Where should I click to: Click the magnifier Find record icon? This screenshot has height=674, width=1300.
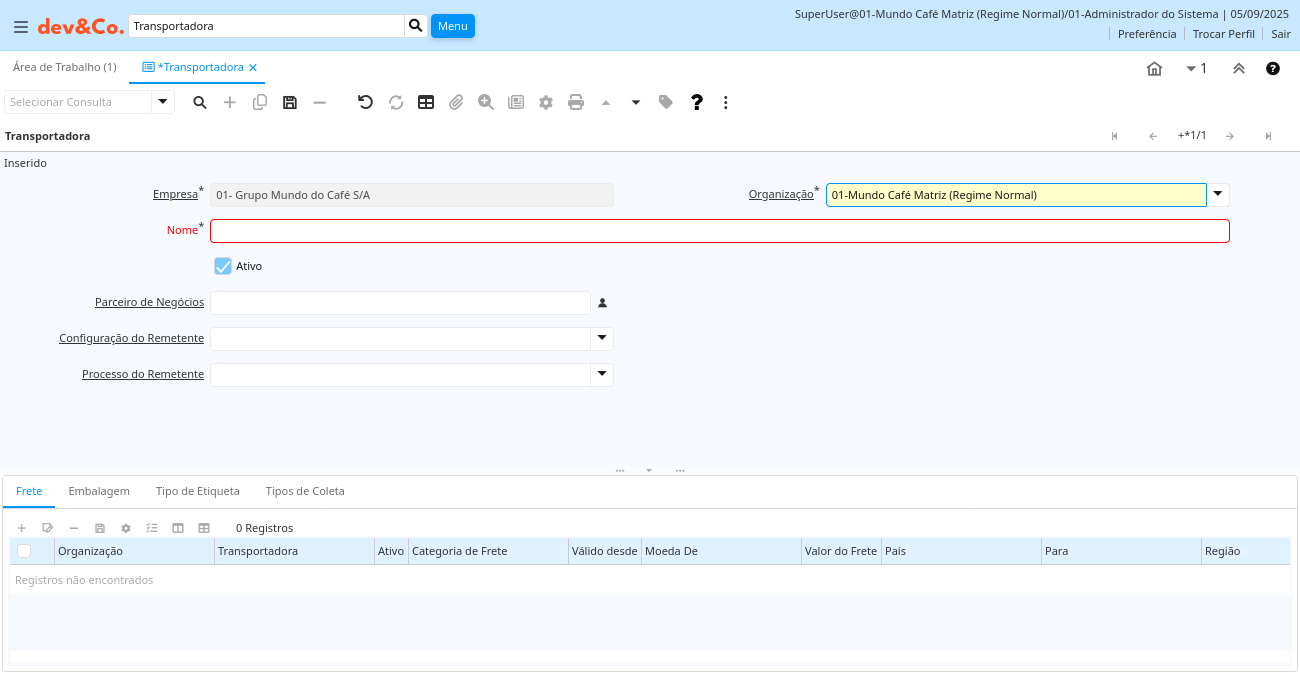click(x=200, y=102)
